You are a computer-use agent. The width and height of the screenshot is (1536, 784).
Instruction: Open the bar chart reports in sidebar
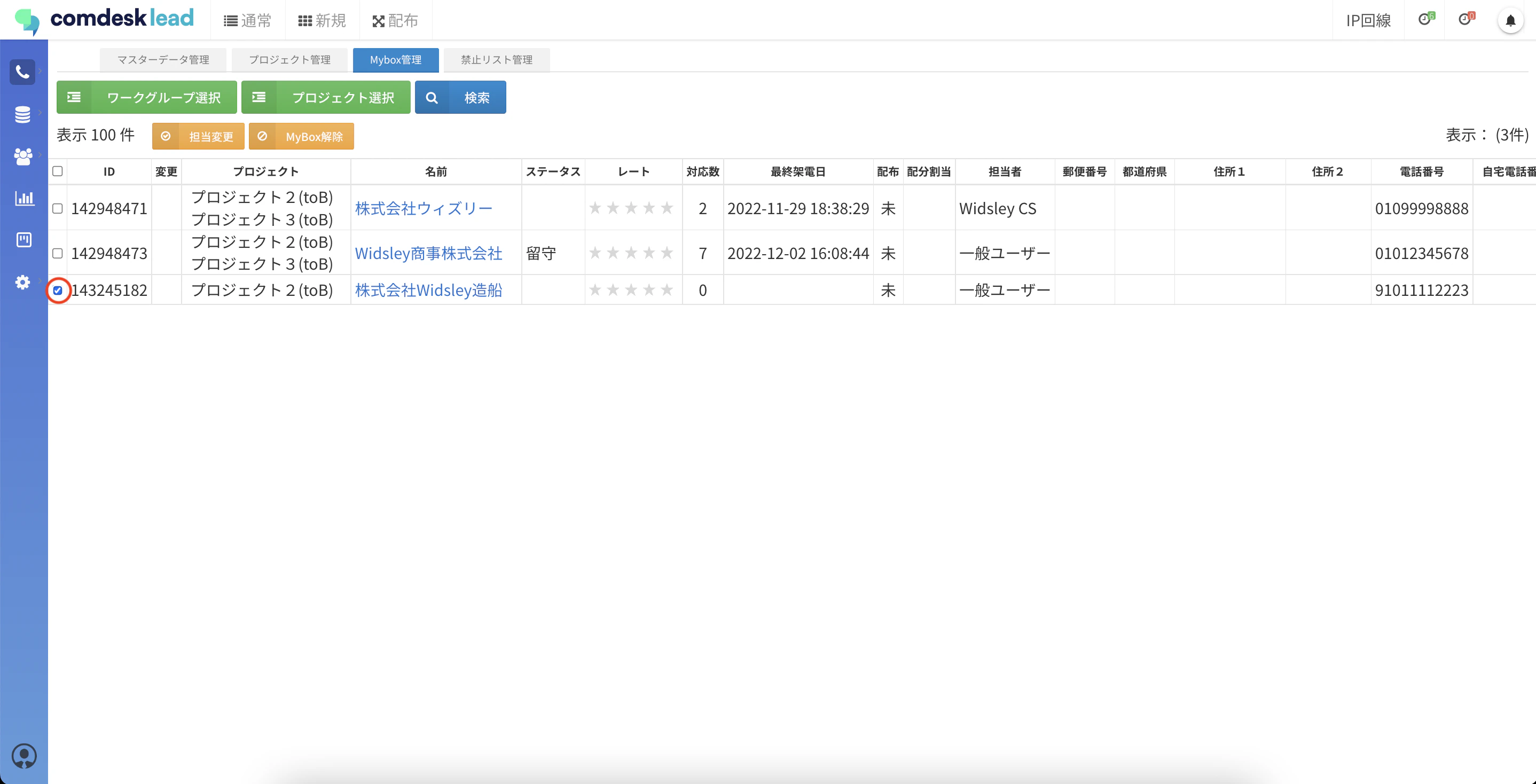click(24, 198)
